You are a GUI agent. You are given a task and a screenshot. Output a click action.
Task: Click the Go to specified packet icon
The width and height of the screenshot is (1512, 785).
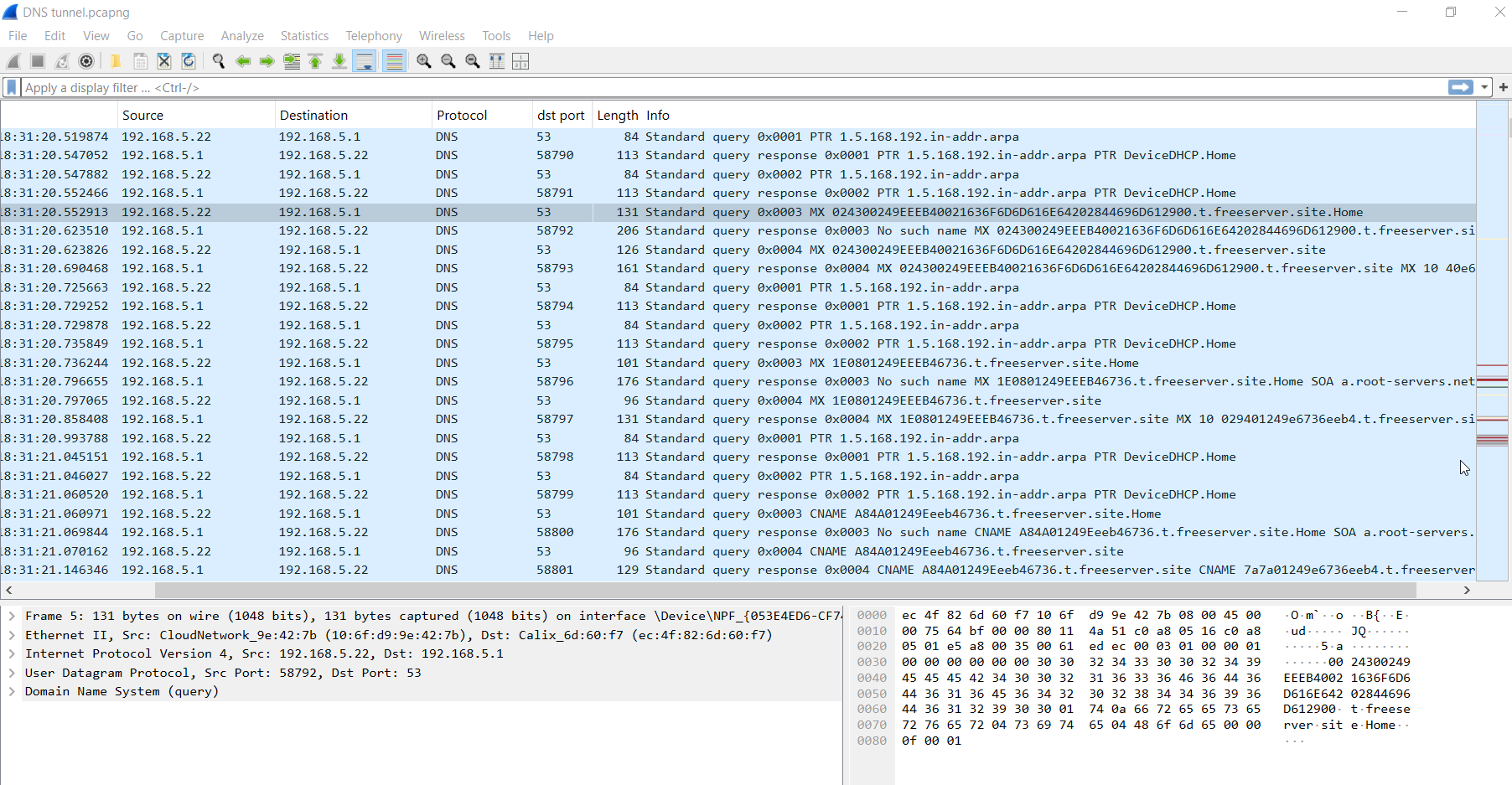(291, 61)
